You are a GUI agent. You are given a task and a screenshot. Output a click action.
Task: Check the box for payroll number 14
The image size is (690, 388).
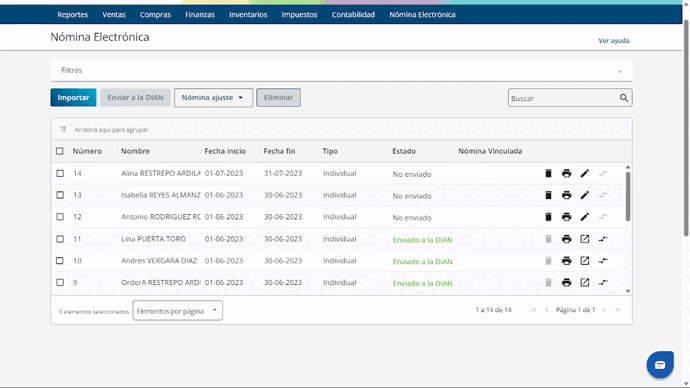[60, 173]
